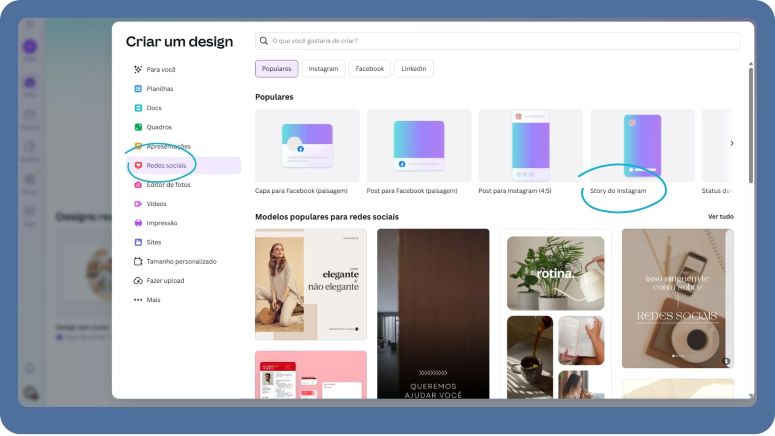Open the Redes Sociais coffee template

[678, 299]
